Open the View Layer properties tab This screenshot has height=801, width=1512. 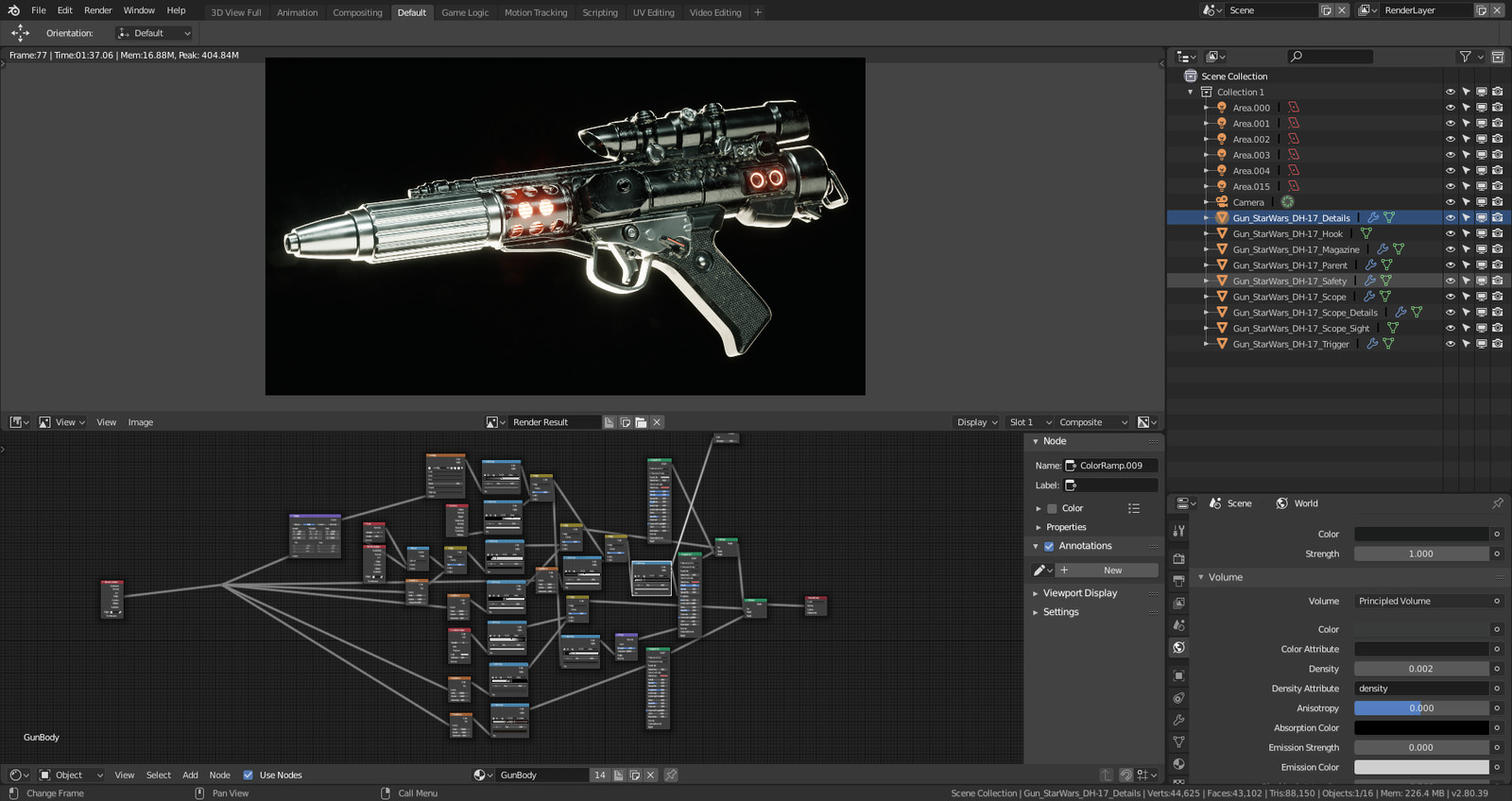point(1178,603)
